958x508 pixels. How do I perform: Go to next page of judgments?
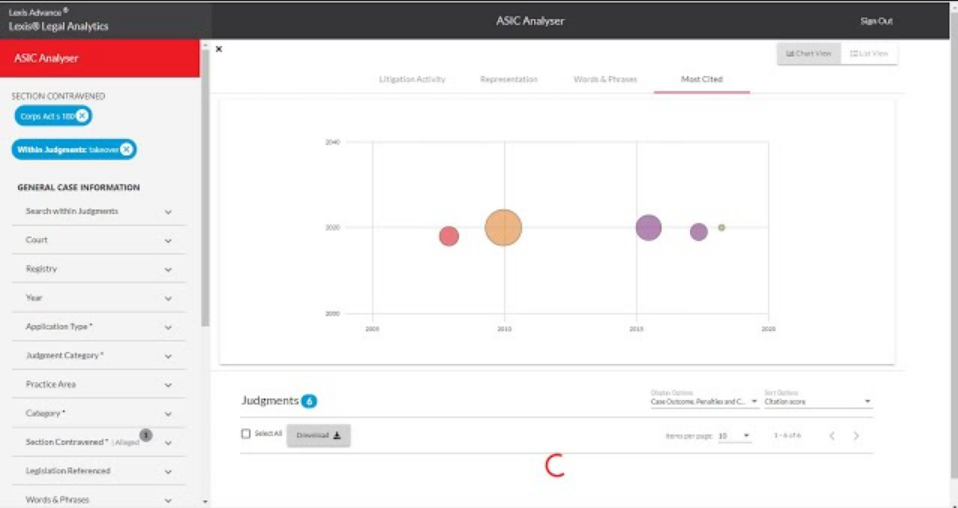tap(856, 436)
